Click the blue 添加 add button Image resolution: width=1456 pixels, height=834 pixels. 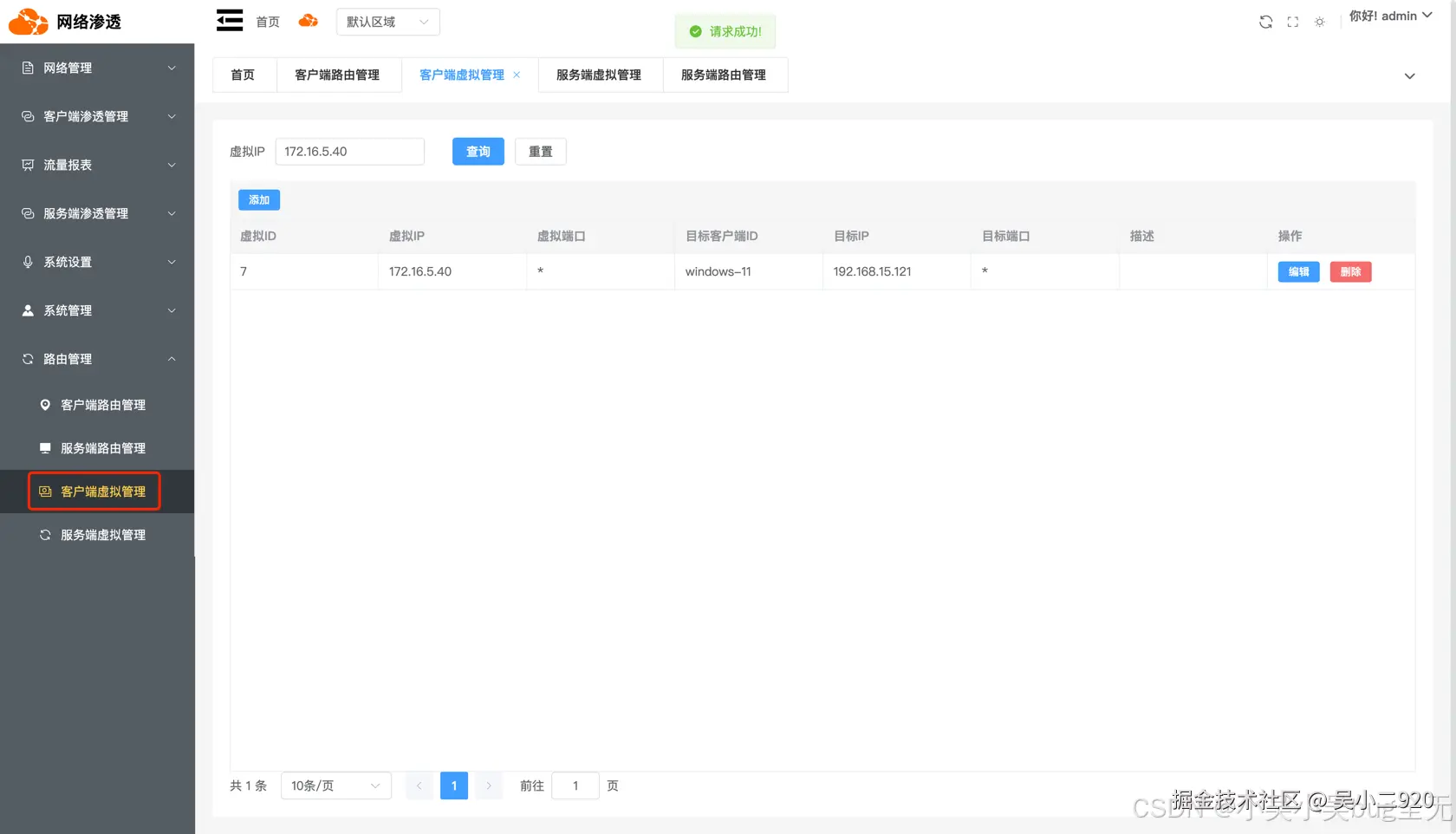click(258, 199)
